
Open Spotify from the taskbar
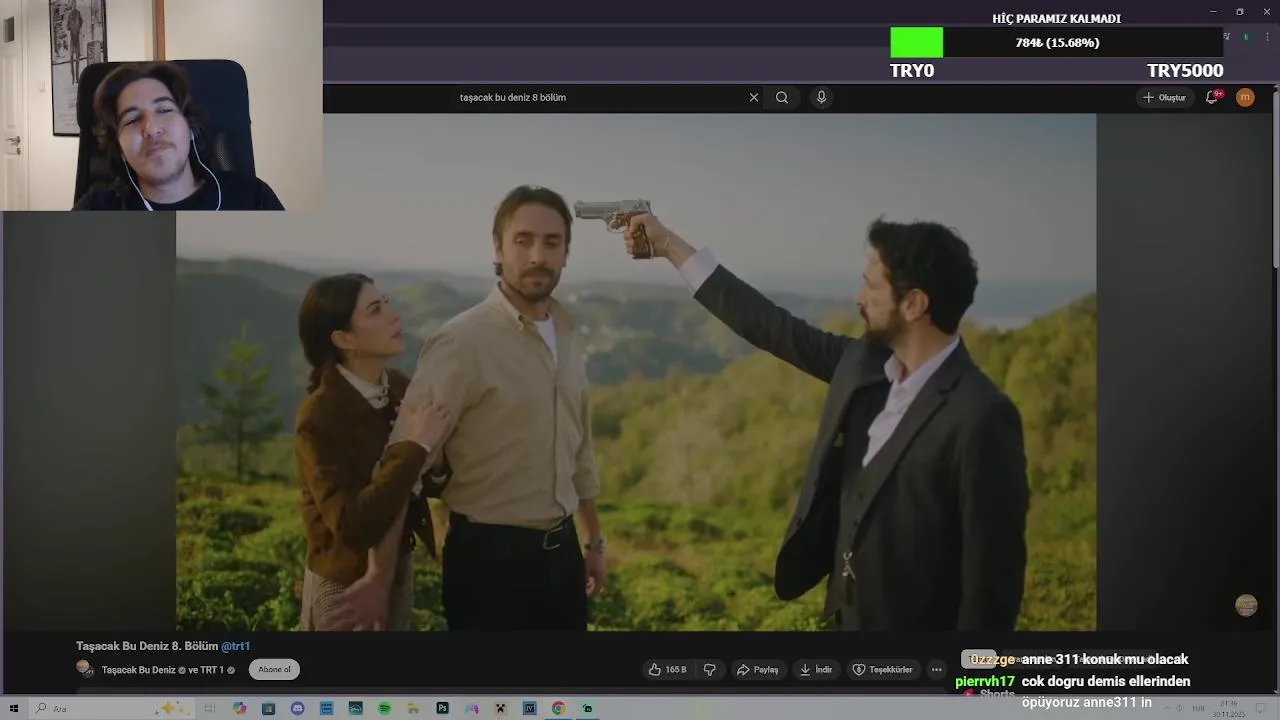[385, 708]
